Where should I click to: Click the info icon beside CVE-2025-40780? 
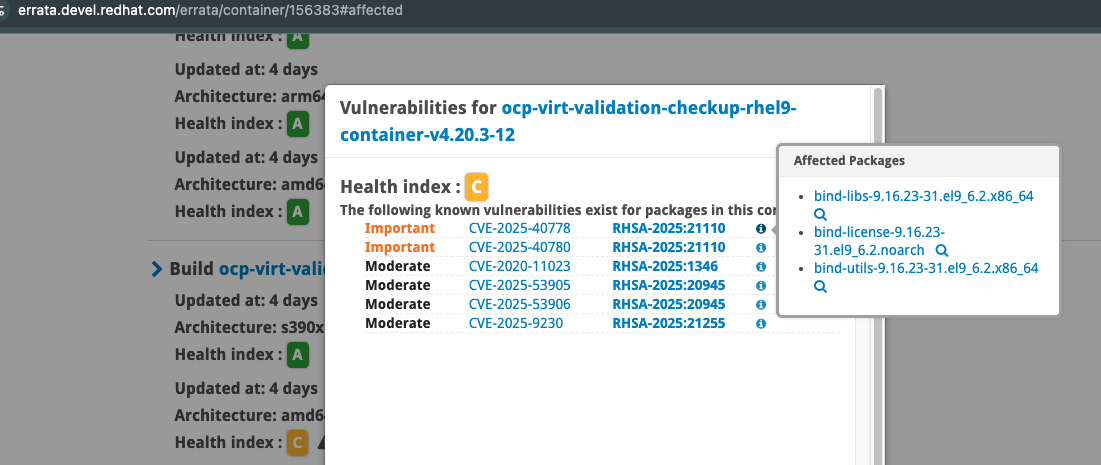761,248
